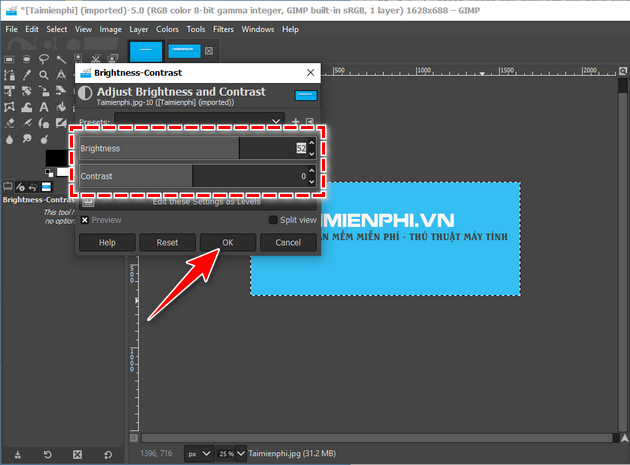Click the delete tool preset icon

(x=77, y=455)
